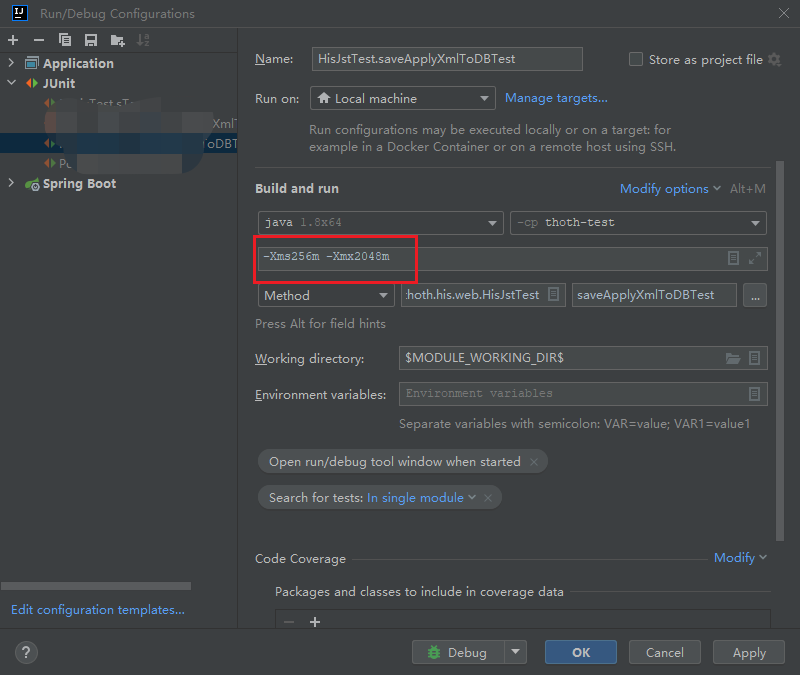The width and height of the screenshot is (800, 675).
Task: Select the highlighted JUnit configuration ending 'oDBT'
Action: tap(118, 143)
